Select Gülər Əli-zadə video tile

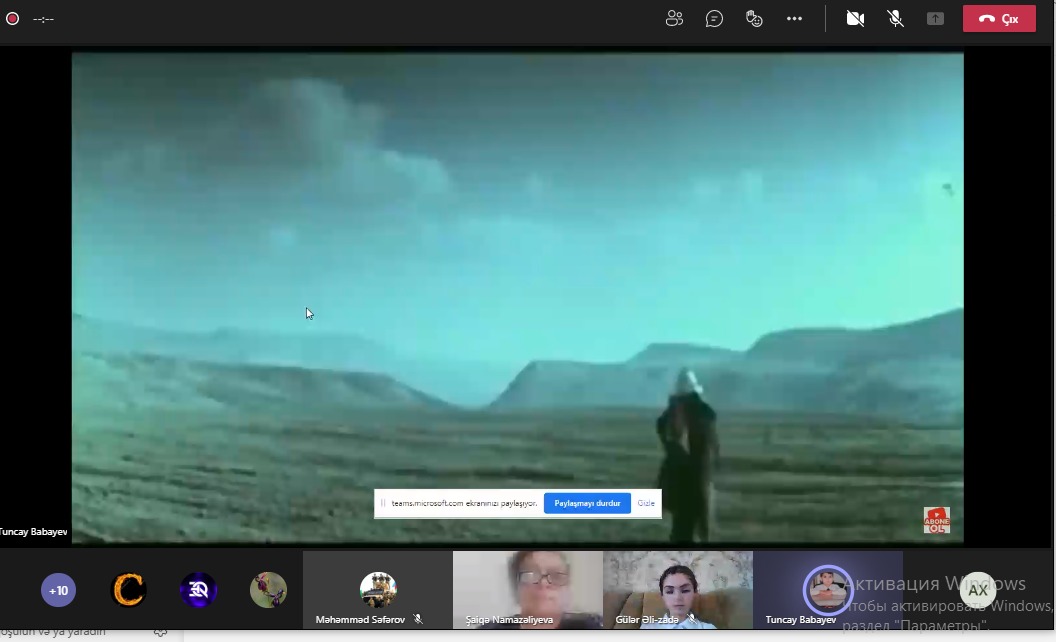point(678,590)
